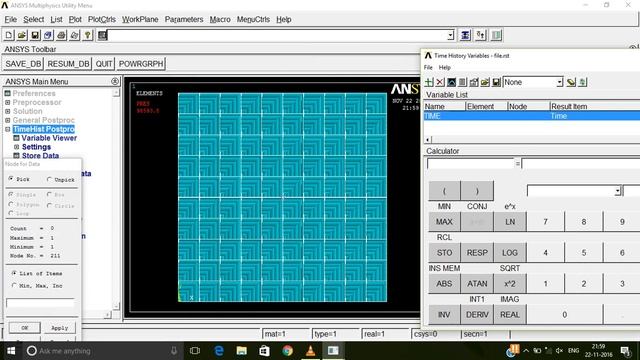Screen dimensions: 640x360
Task: Click the Save Analysis disk icon
Action: [x=35, y=35]
